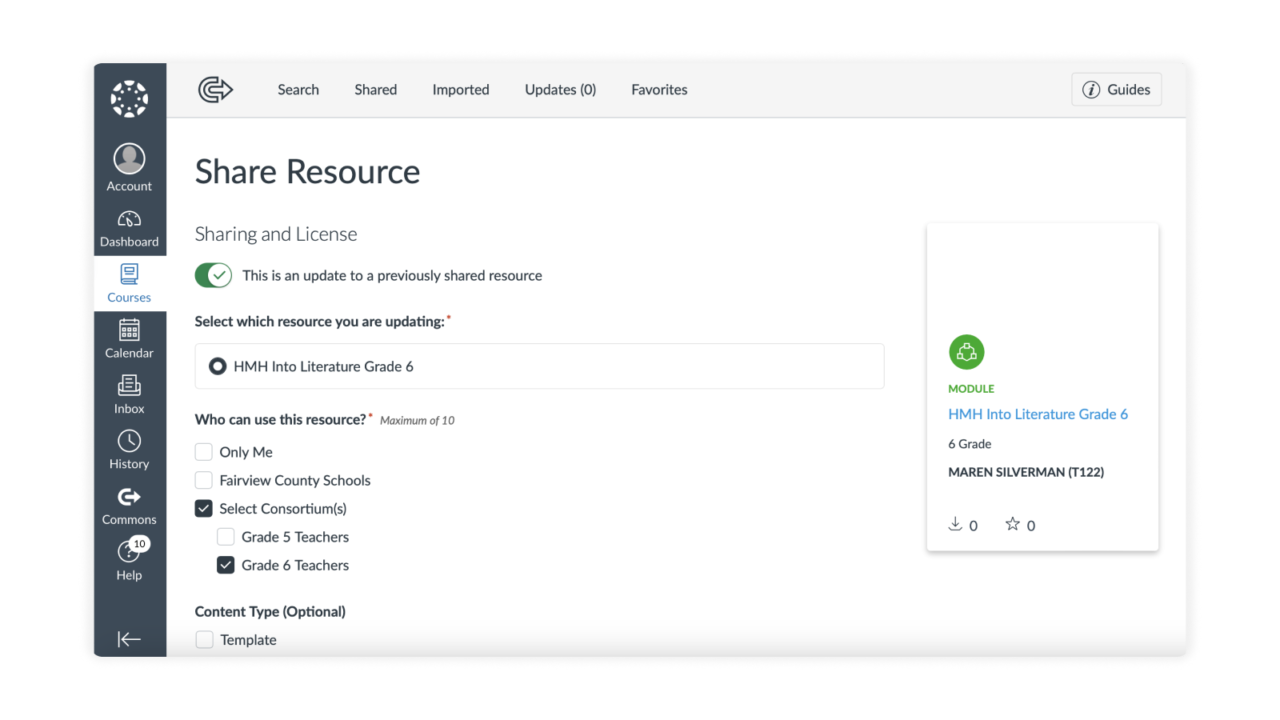
Task: Open History in the sidebar
Action: coord(129,450)
